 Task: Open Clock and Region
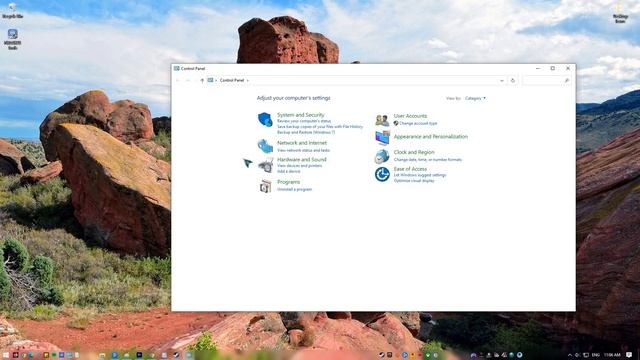click(x=414, y=152)
